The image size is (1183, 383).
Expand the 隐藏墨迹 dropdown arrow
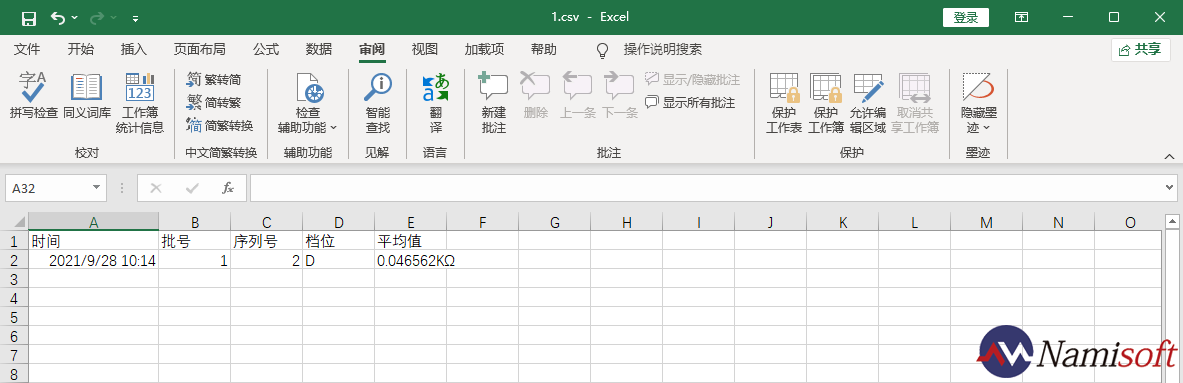coord(987,127)
